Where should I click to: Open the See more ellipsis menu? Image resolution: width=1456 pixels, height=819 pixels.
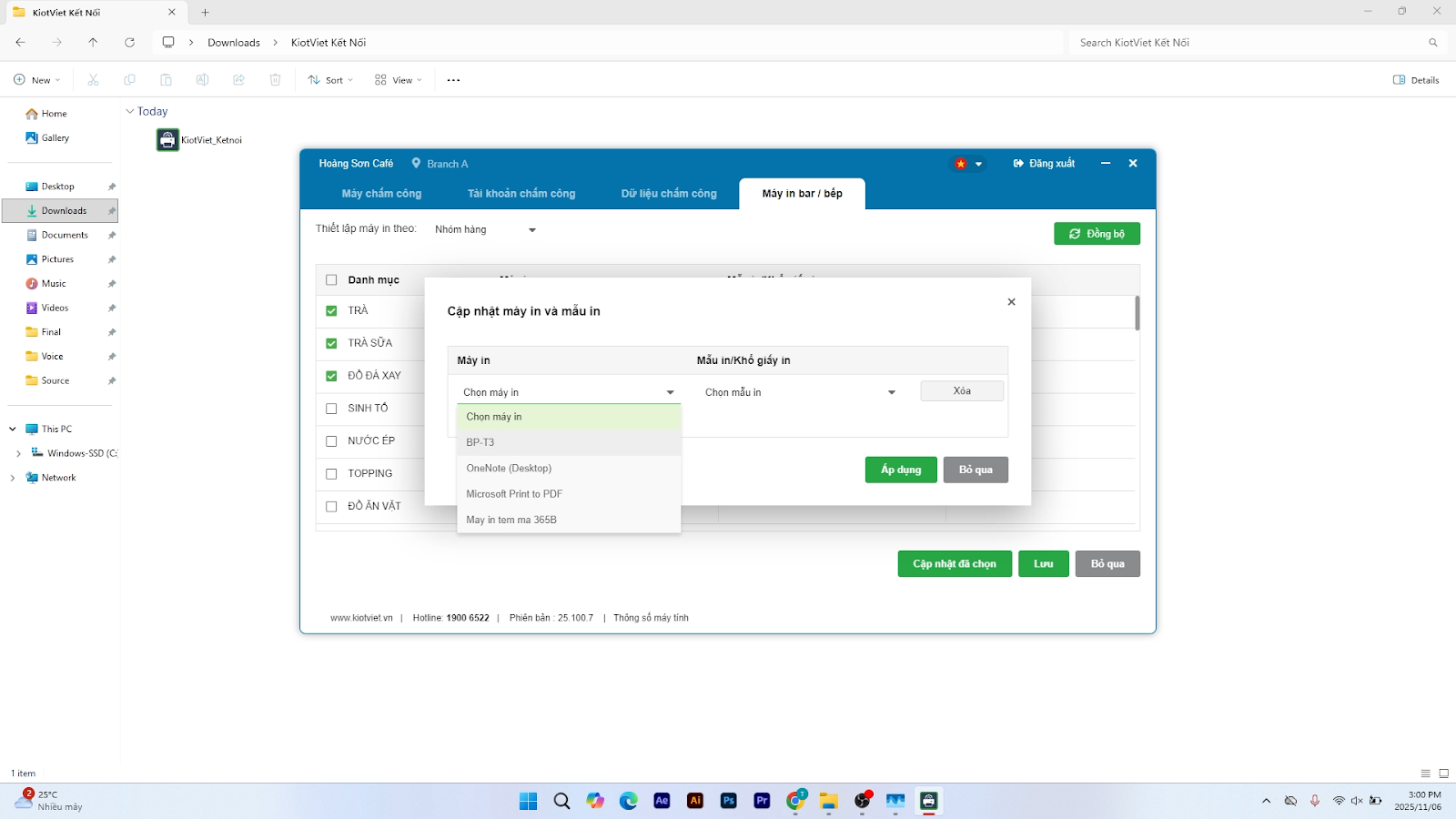(453, 80)
